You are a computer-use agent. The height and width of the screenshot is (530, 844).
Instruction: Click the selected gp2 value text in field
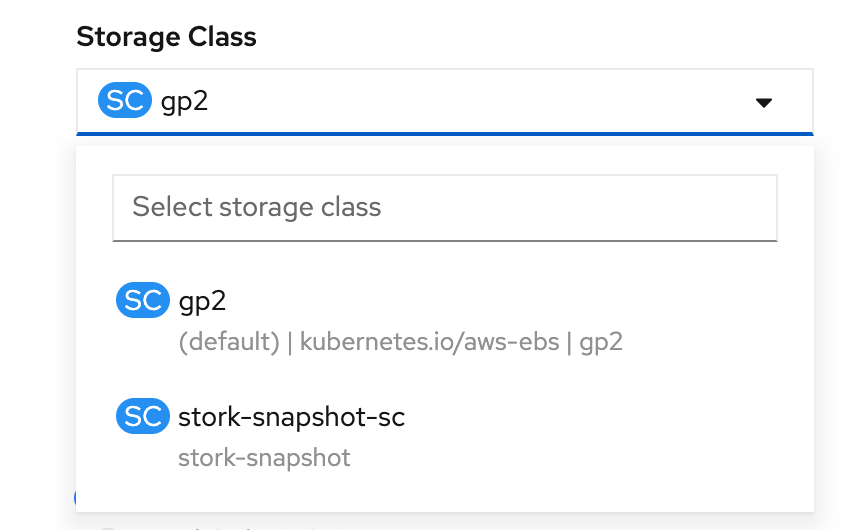[x=184, y=102]
